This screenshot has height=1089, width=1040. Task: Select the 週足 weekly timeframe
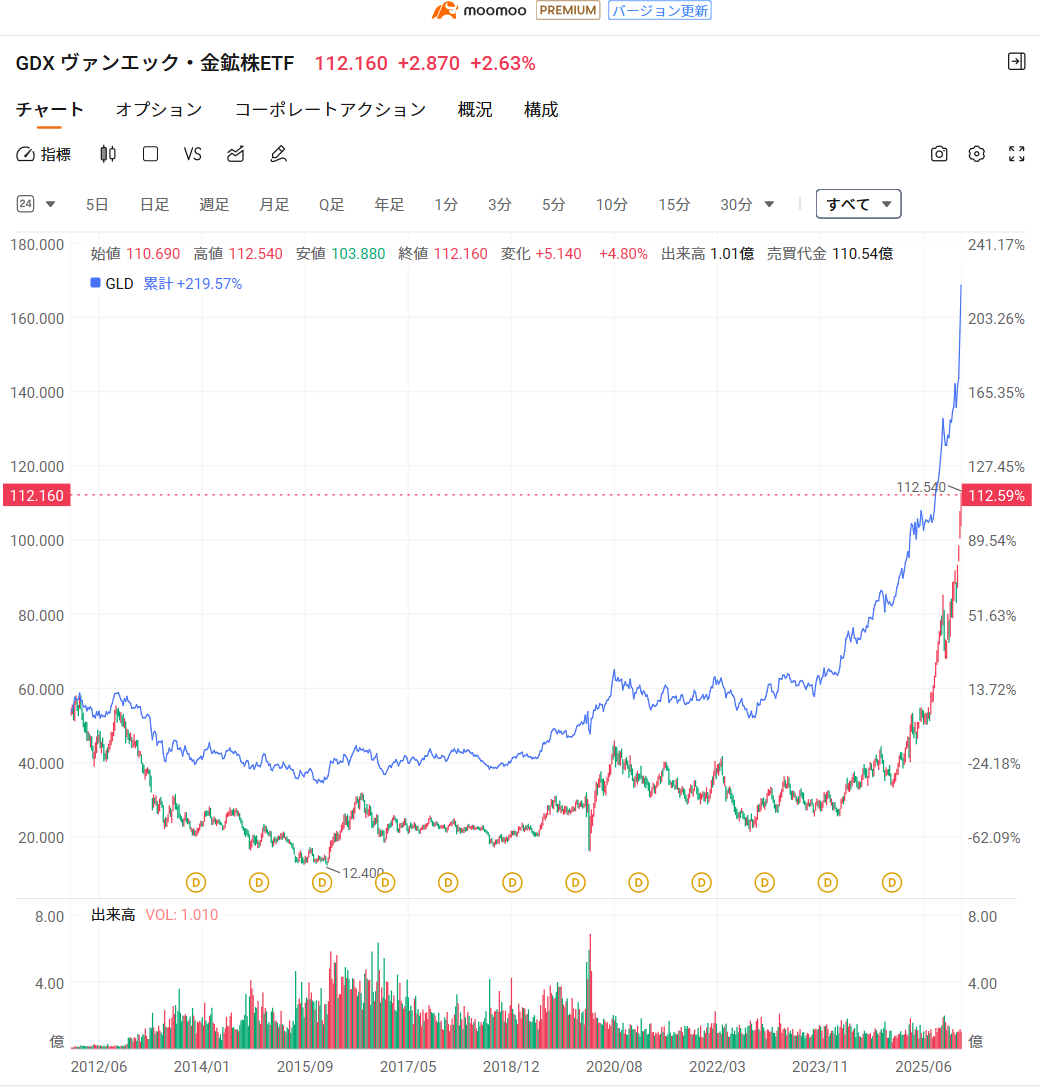[214, 204]
